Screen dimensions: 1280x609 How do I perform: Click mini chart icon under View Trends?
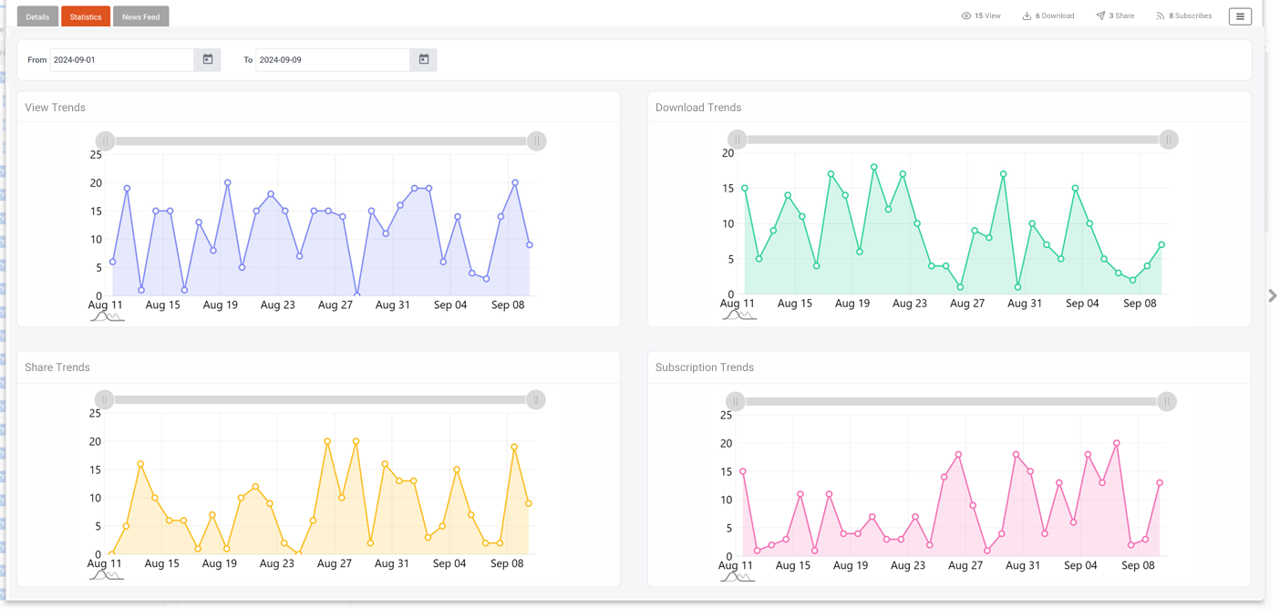tap(107, 316)
